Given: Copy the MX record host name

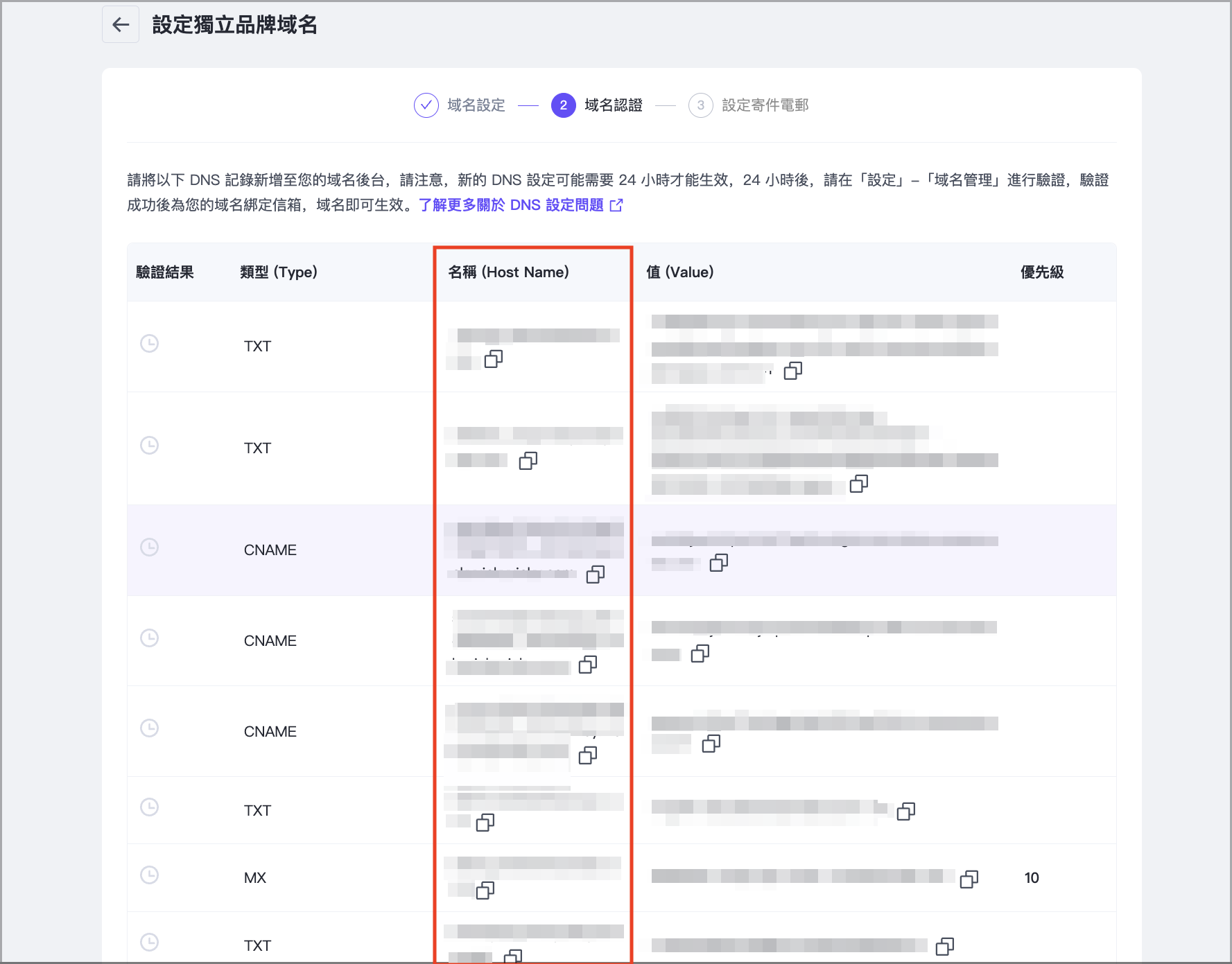Looking at the screenshot, I should point(485,891).
